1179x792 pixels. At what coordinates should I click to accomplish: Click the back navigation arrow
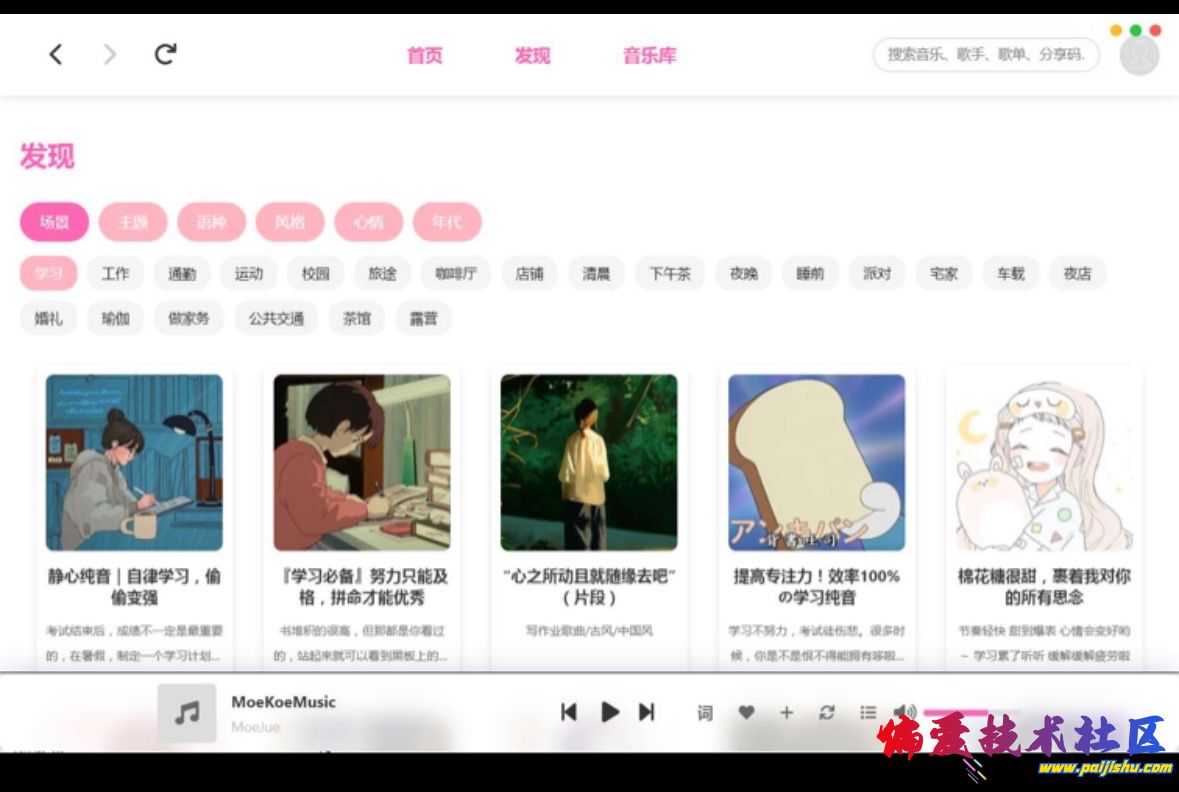pos(56,55)
